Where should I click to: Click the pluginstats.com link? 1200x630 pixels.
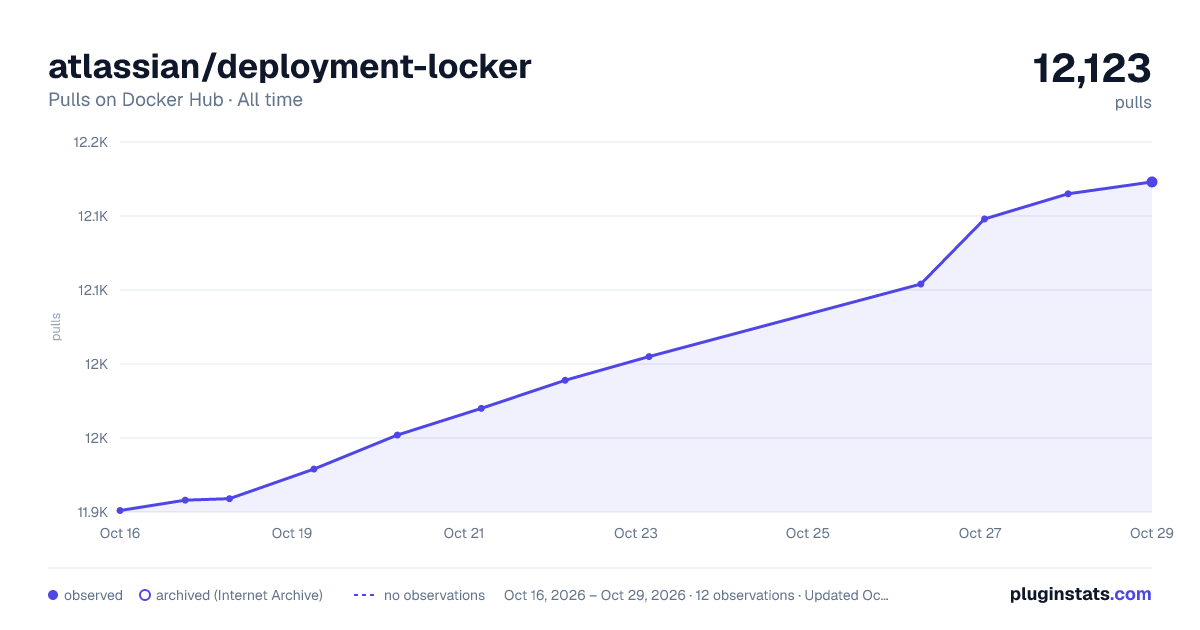click(x=1081, y=594)
